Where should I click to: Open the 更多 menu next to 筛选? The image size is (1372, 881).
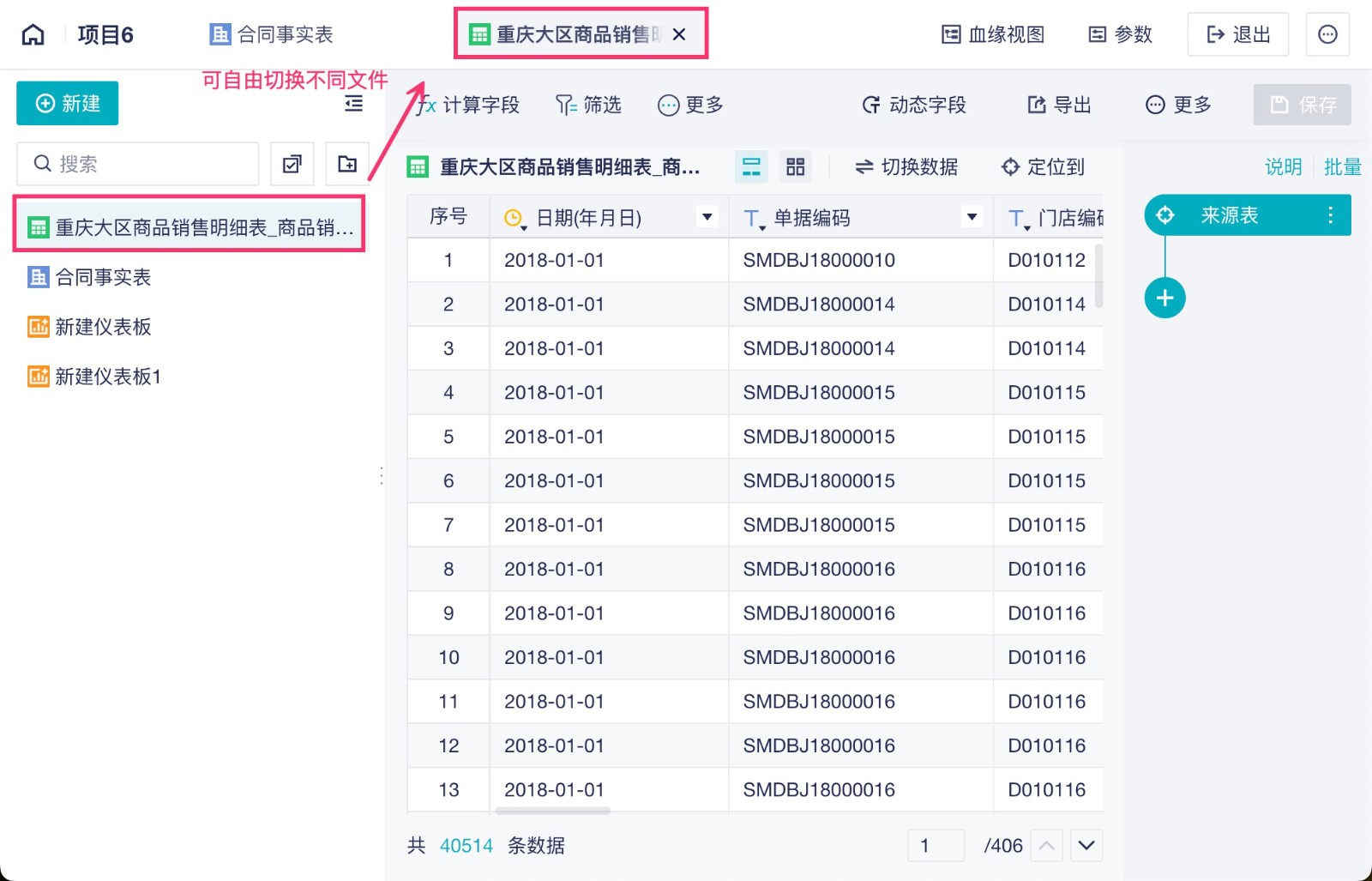tap(689, 105)
